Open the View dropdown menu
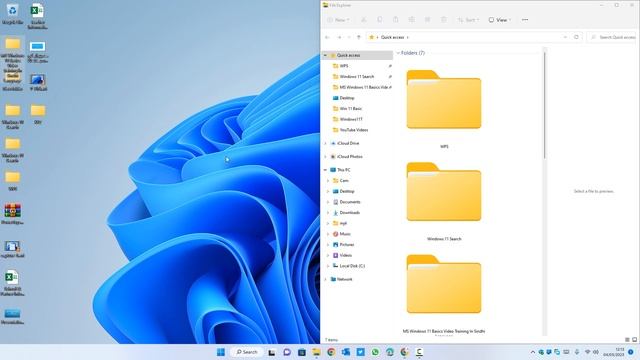This screenshot has width=640, height=360. pos(500,20)
